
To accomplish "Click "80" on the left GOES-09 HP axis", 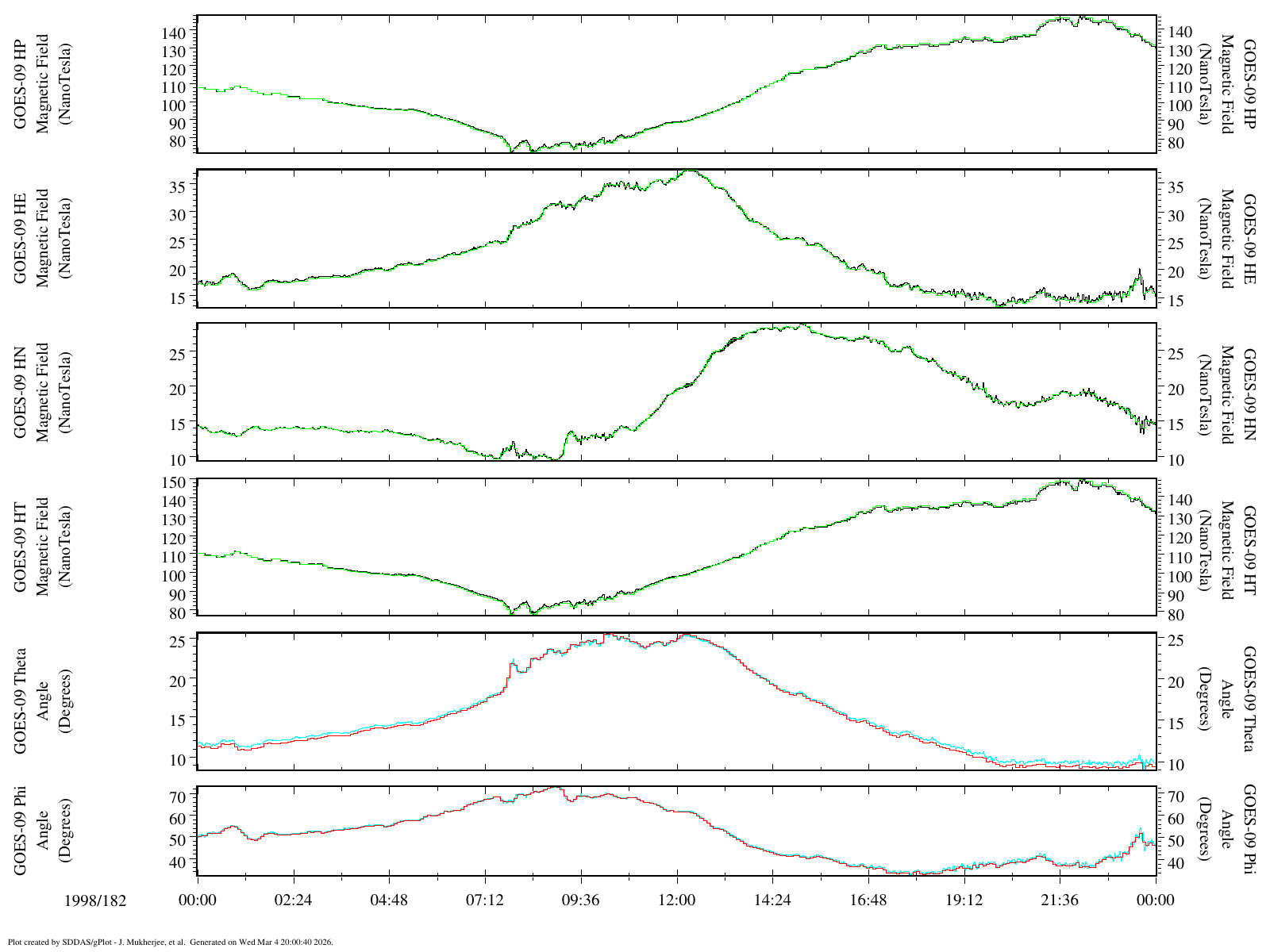I will click(x=177, y=140).
